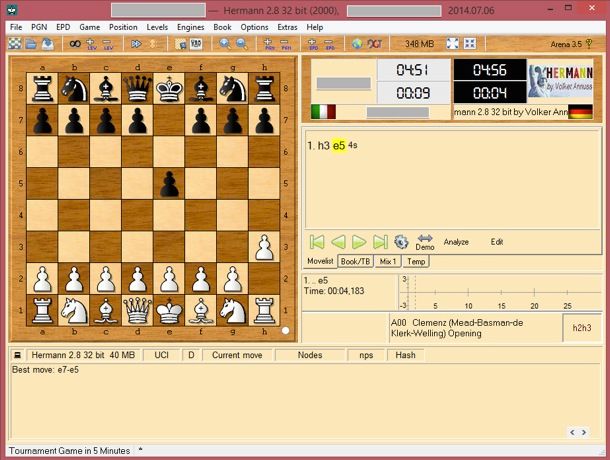Click the UCI engine protocol label

161,355
